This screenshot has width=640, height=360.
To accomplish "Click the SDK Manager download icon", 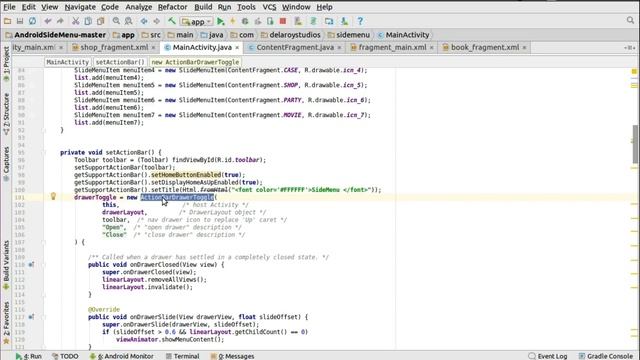I will click(x=344, y=21).
